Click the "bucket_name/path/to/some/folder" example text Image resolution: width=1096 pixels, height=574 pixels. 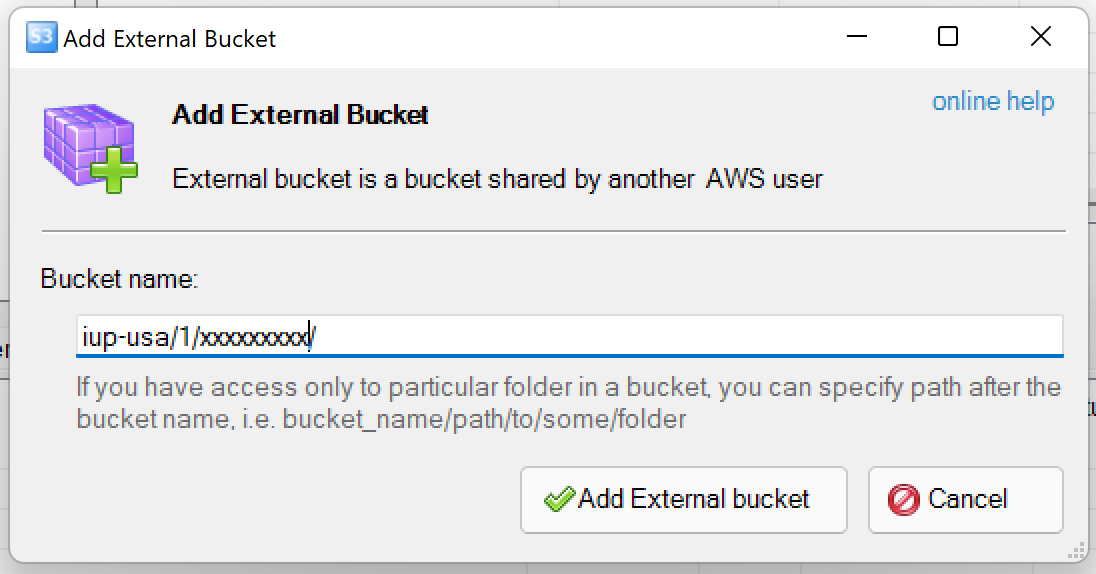click(484, 418)
